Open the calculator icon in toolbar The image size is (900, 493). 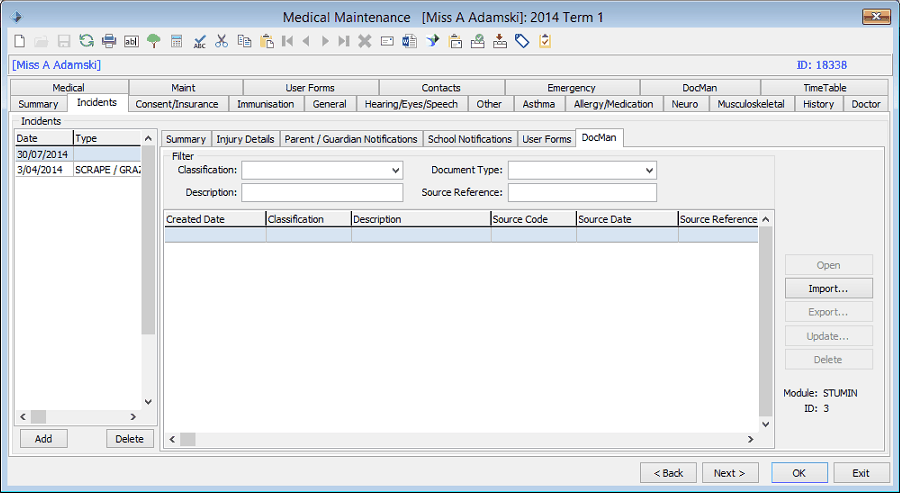(x=177, y=41)
